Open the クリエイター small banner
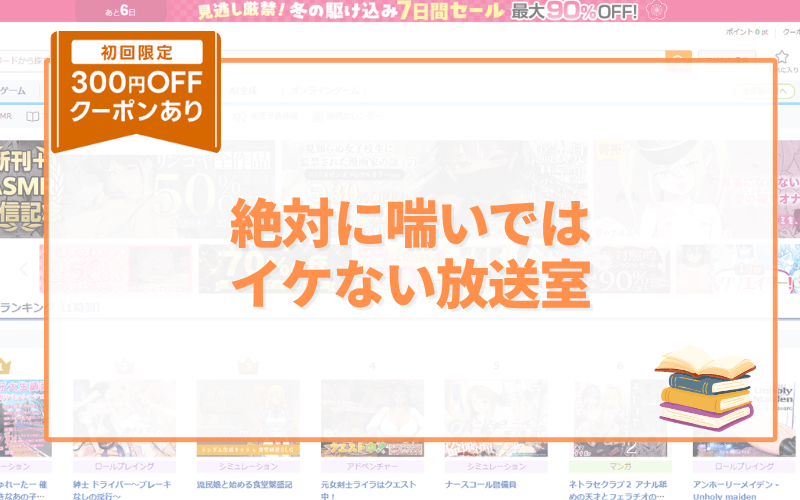The image size is (800, 500). (x=738, y=269)
